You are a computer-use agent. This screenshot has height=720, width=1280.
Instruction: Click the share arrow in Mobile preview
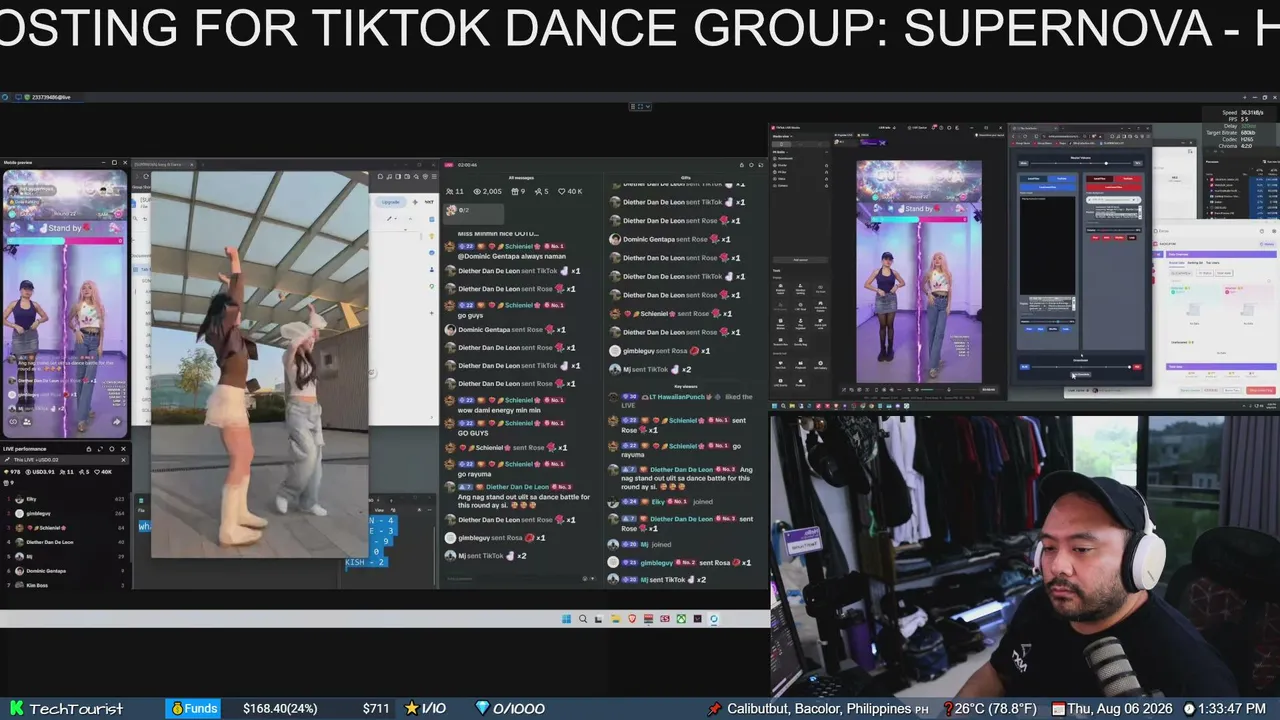click(x=116, y=422)
